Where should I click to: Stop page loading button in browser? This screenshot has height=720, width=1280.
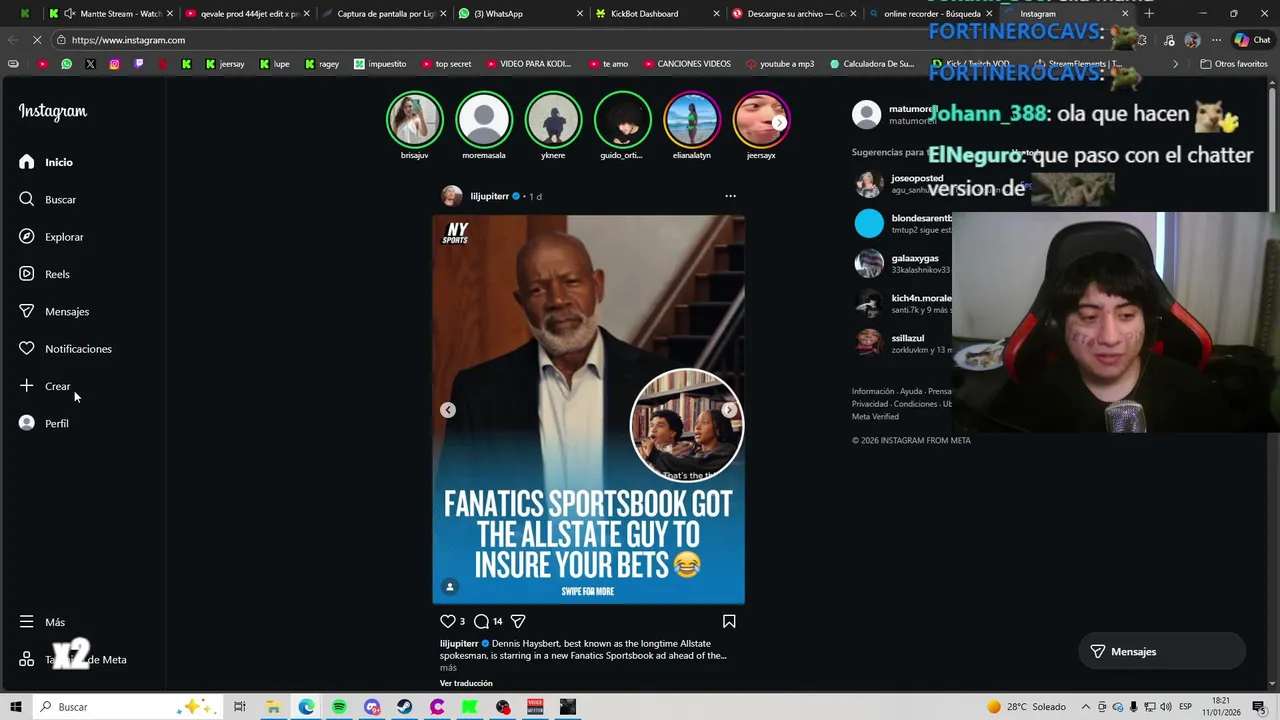point(38,40)
